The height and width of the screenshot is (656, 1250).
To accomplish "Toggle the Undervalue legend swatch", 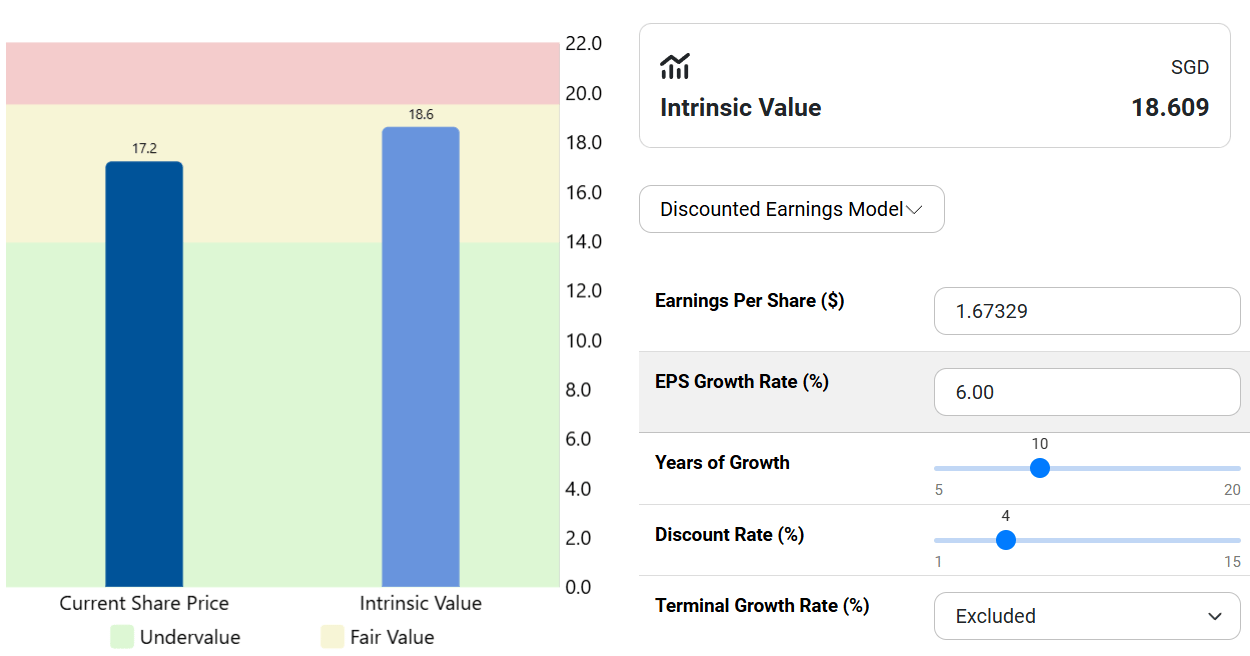I will point(122,637).
